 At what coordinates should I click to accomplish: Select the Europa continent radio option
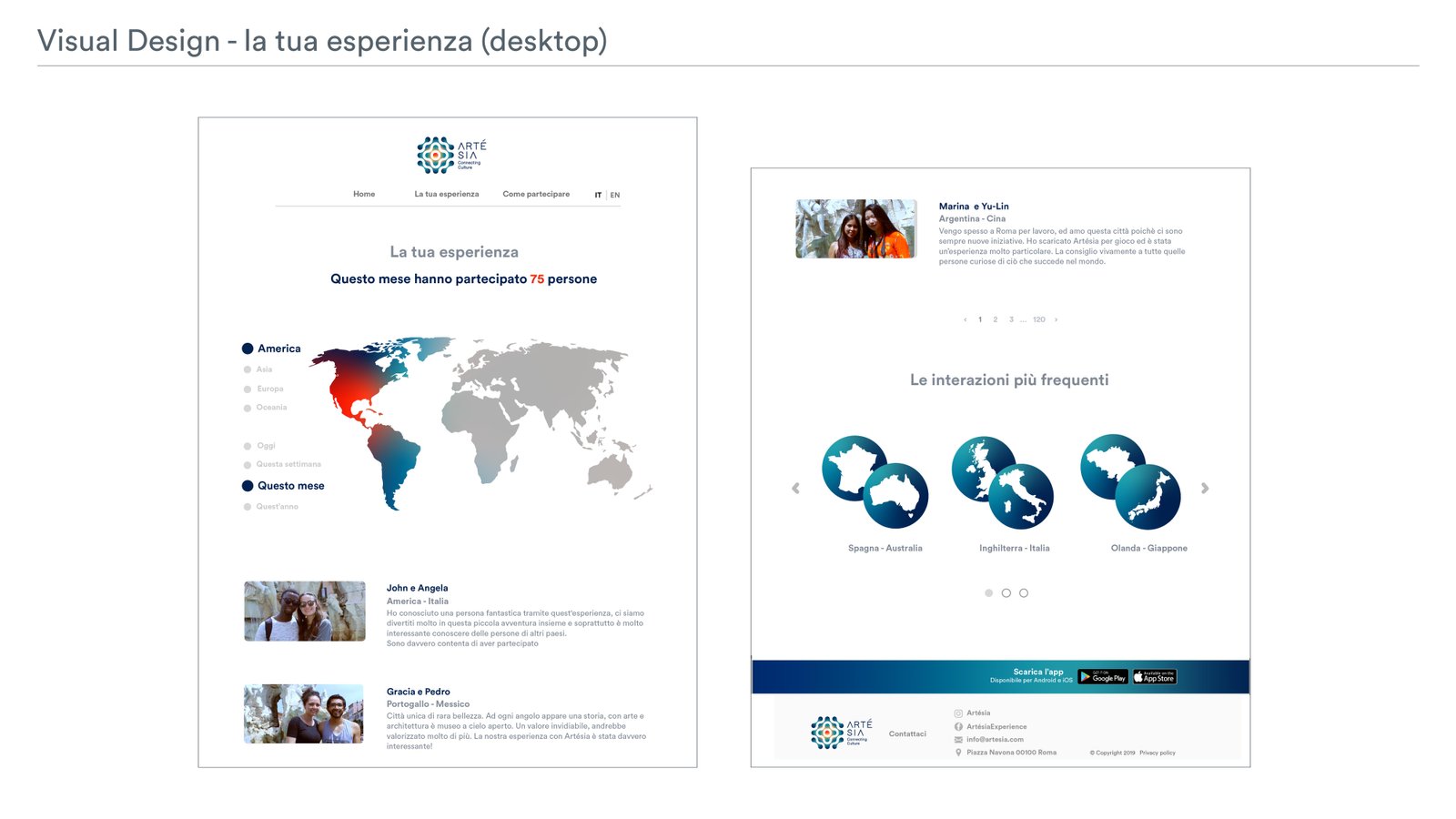click(248, 389)
